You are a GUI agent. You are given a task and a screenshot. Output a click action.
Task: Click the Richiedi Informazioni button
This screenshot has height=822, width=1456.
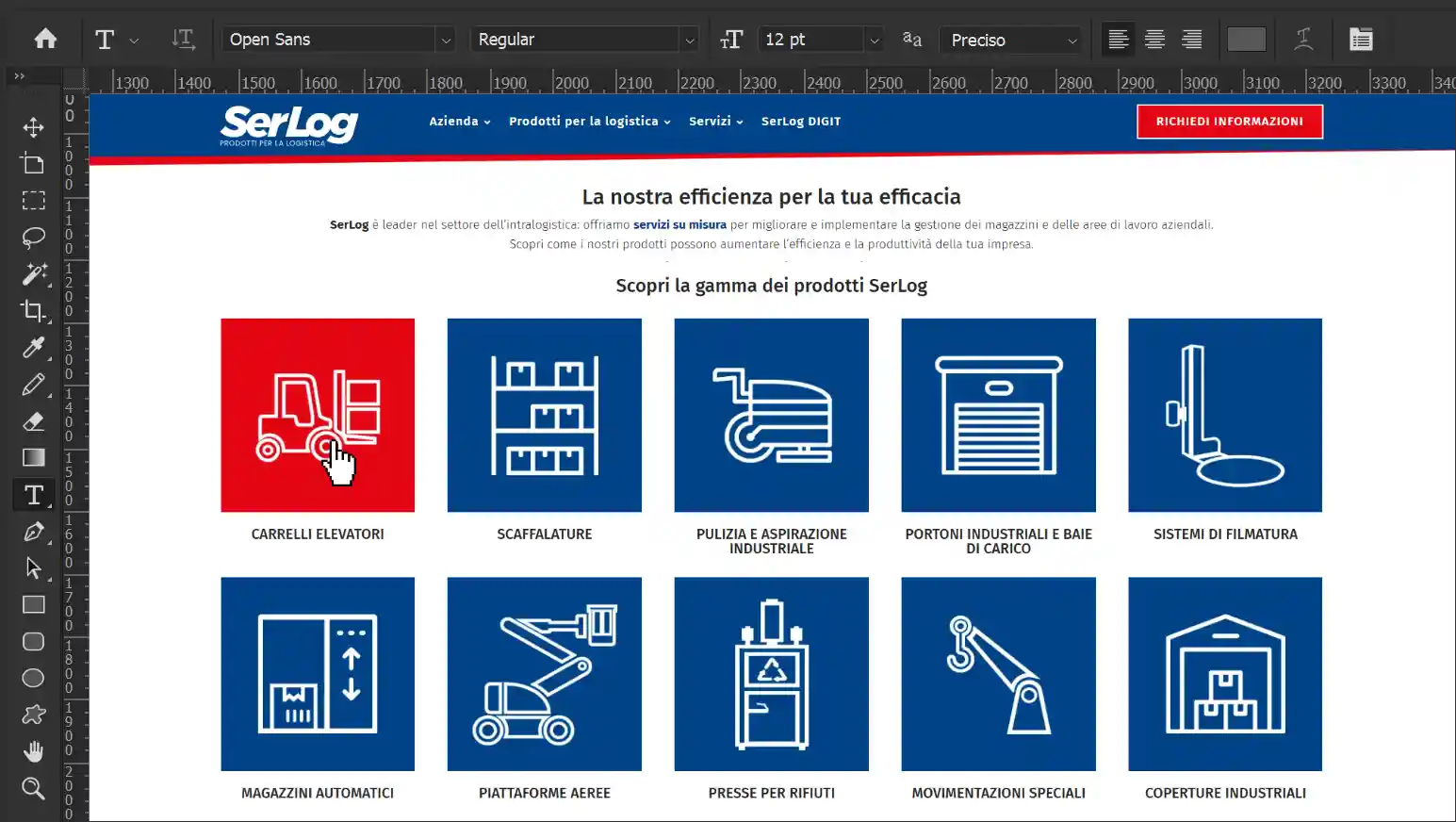[x=1229, y=122]
